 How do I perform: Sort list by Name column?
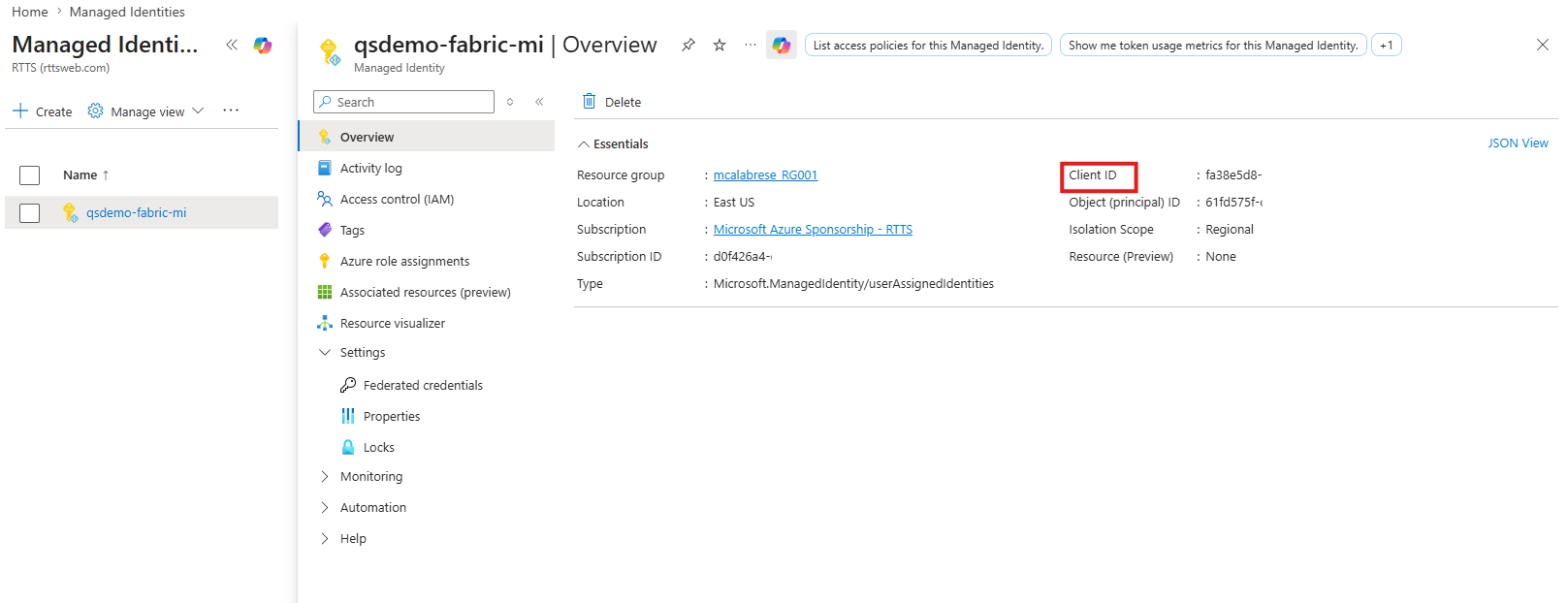coord(85,175)
